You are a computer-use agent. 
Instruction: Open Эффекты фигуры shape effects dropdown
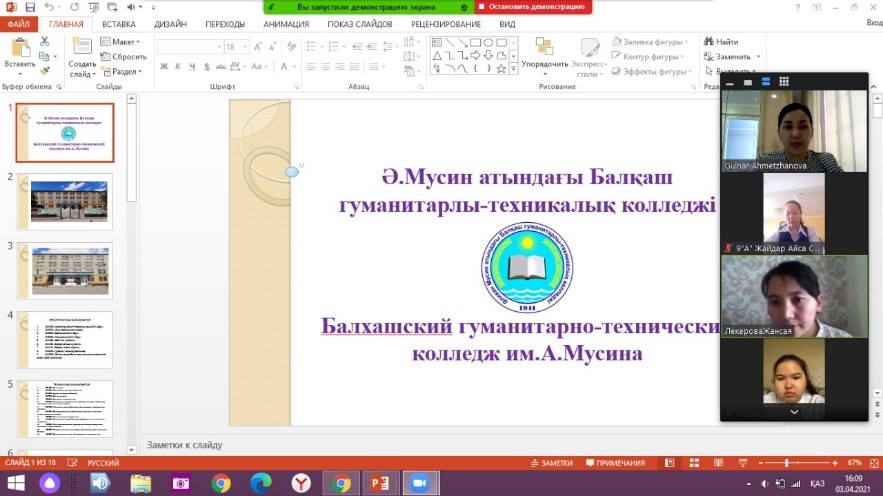652,72
